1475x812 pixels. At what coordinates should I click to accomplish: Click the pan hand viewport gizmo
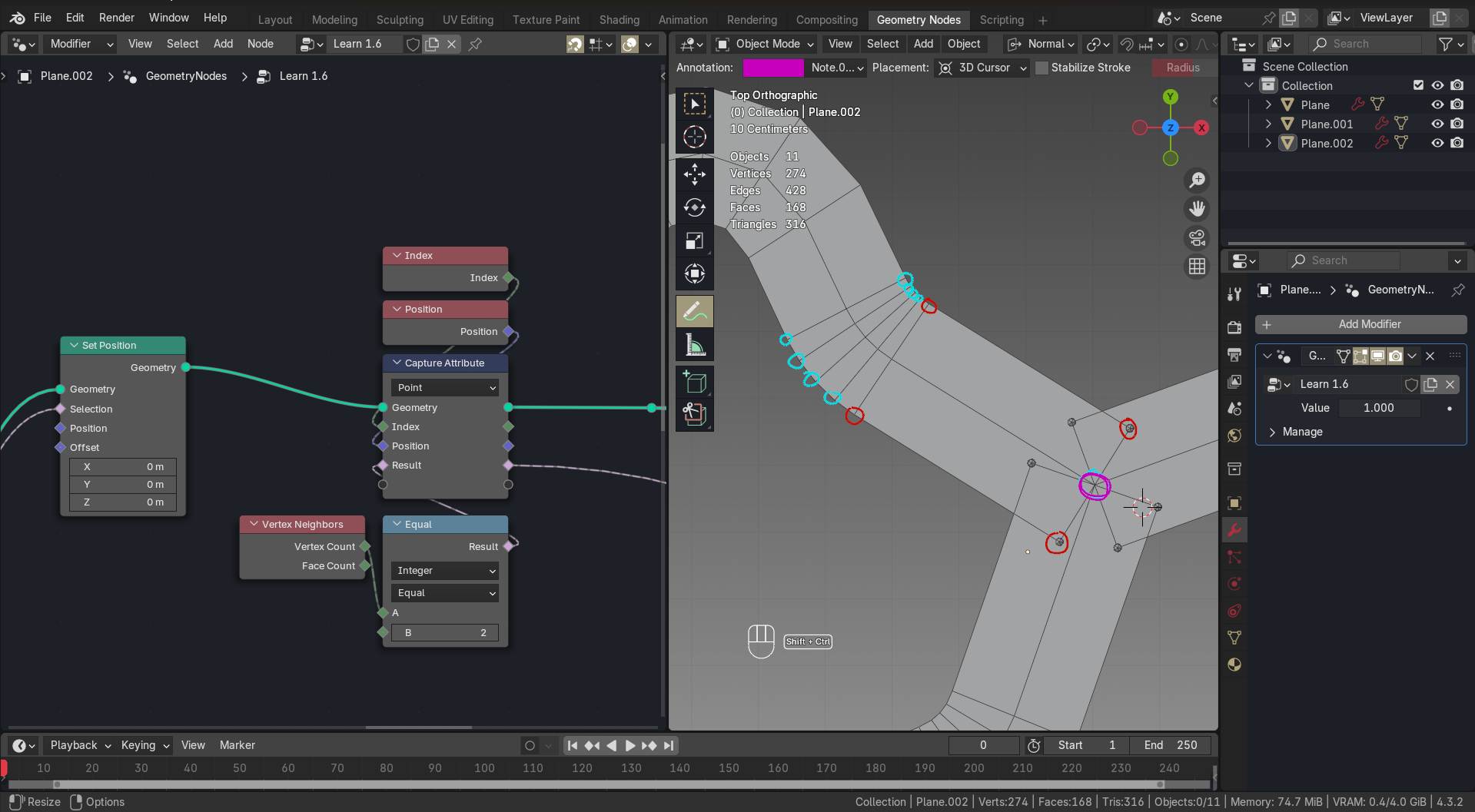click(1197, 209)
